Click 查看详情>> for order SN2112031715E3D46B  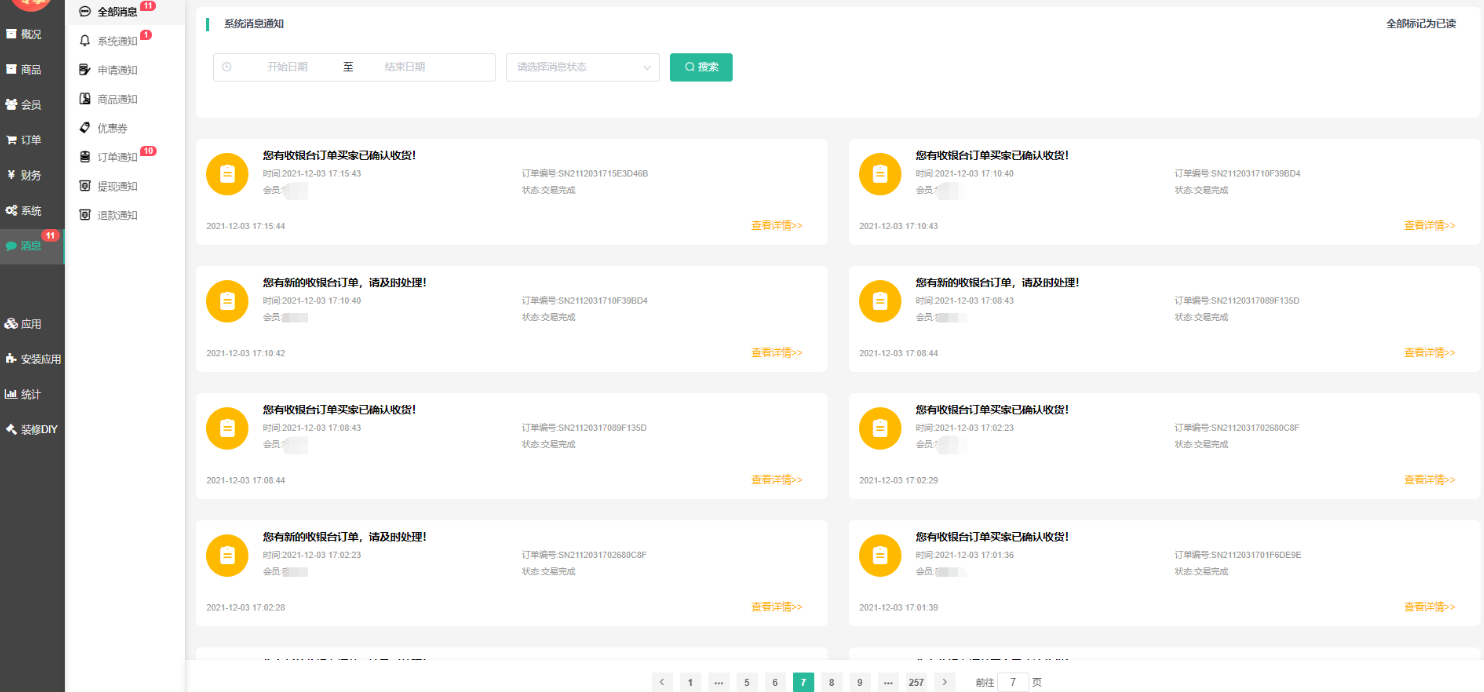coord(776,226)
